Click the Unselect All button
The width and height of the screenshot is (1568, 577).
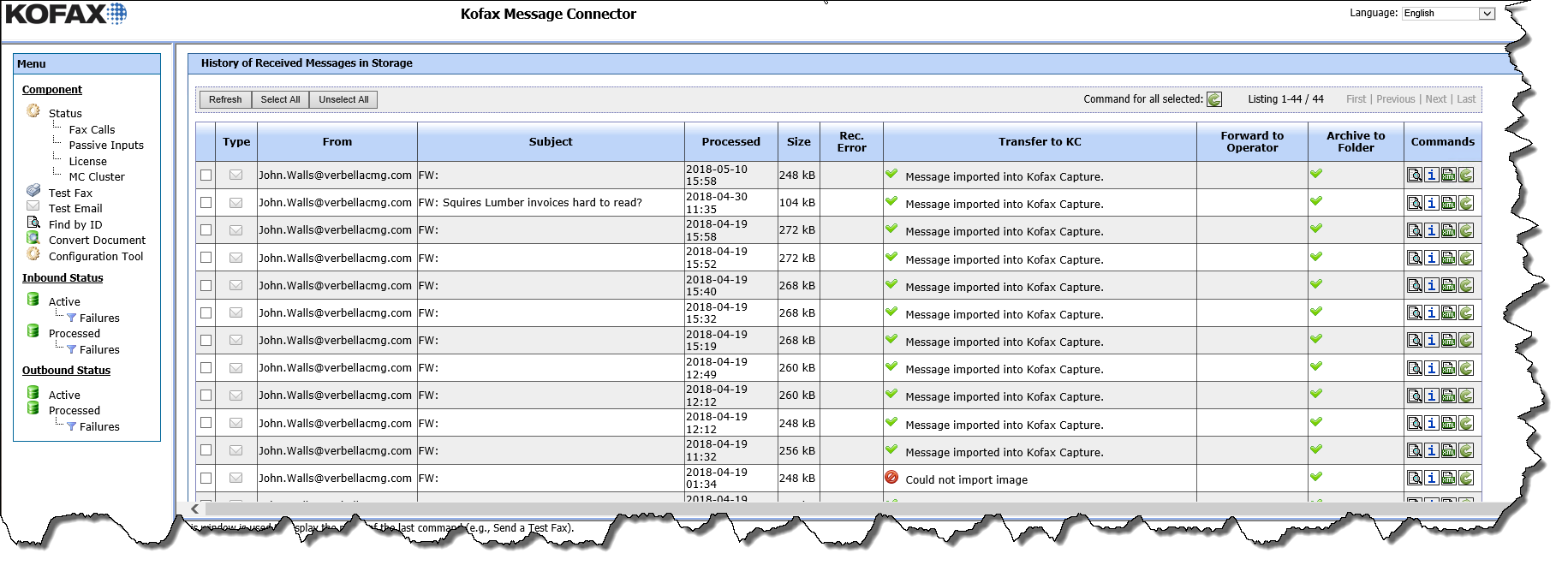[343, 99]
